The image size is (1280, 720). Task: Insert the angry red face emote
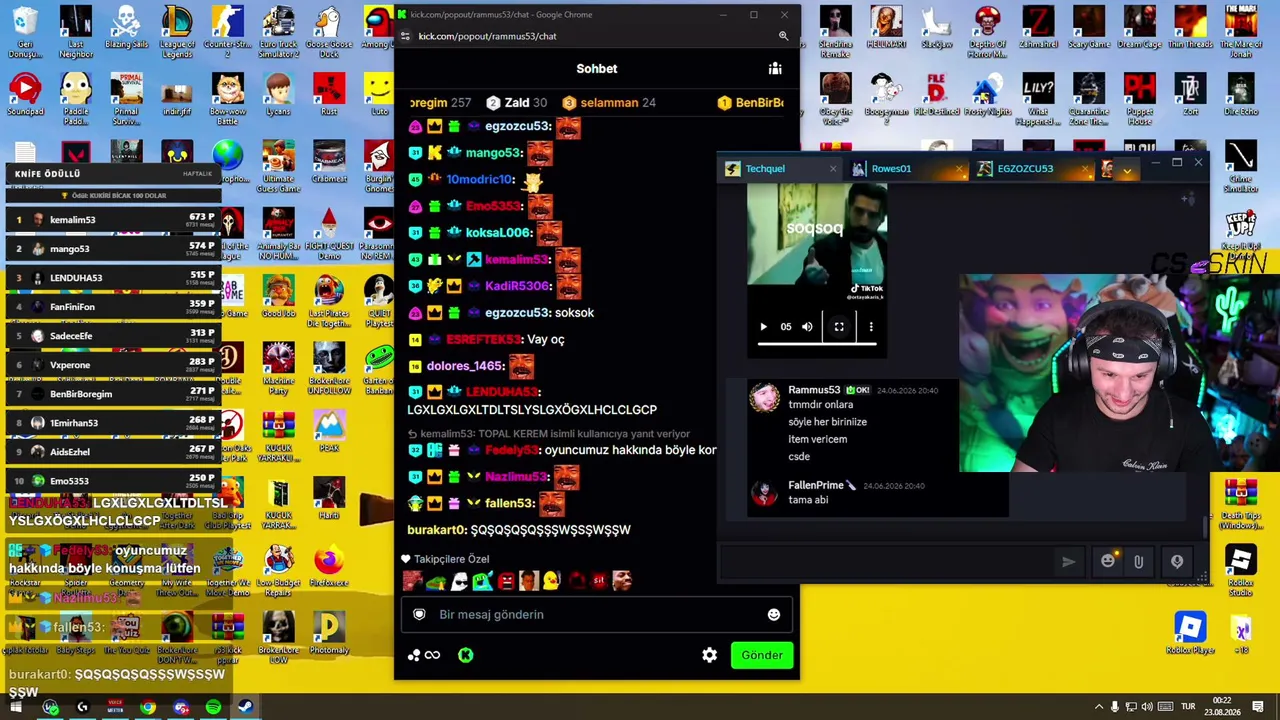point(506,581)
